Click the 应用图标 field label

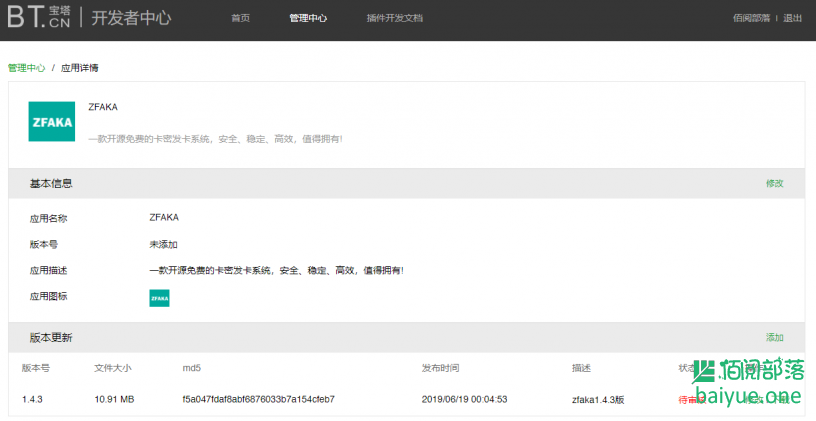48,297
